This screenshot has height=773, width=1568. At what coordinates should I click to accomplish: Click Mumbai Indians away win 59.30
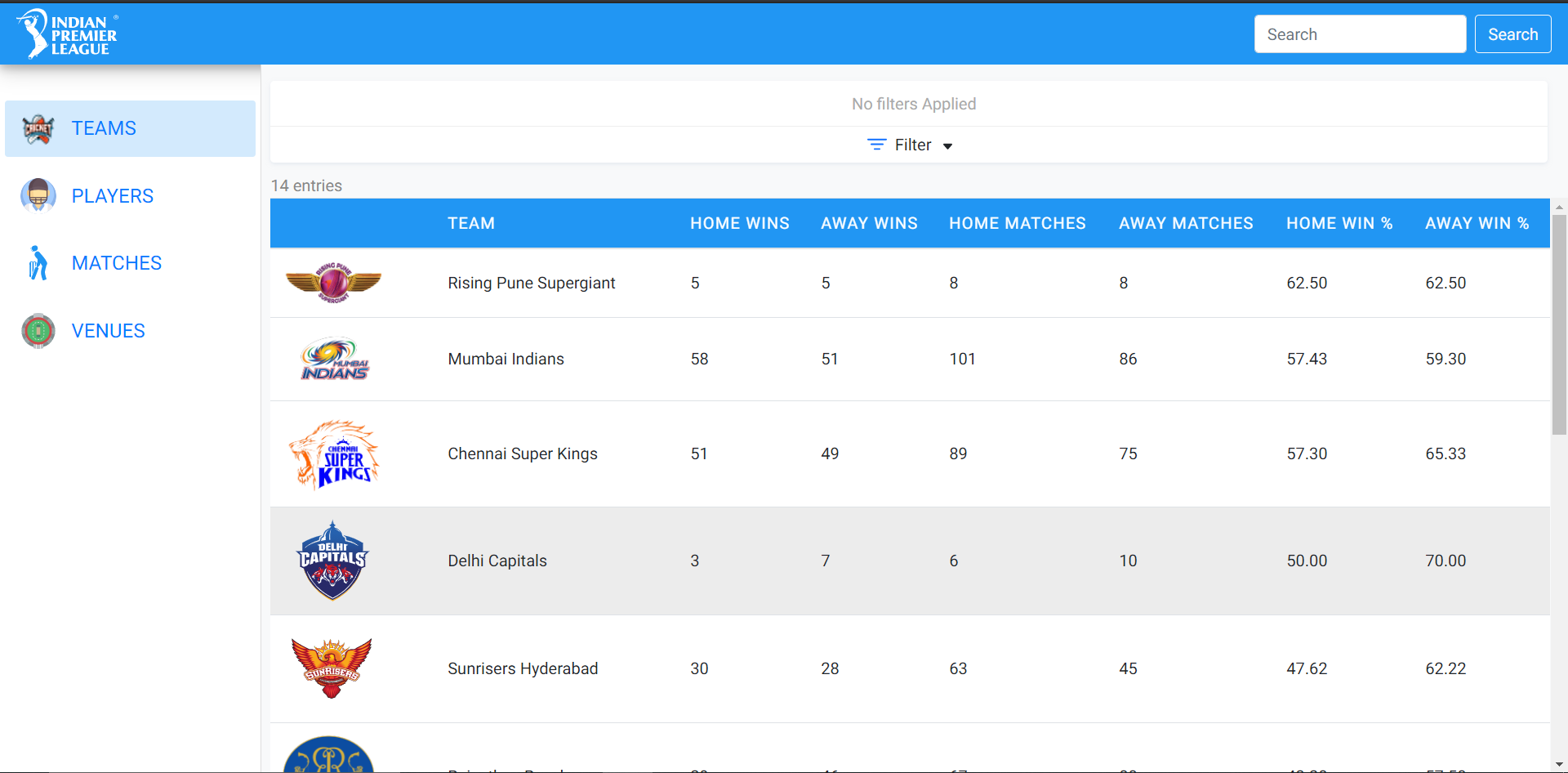pos(1445,359)
